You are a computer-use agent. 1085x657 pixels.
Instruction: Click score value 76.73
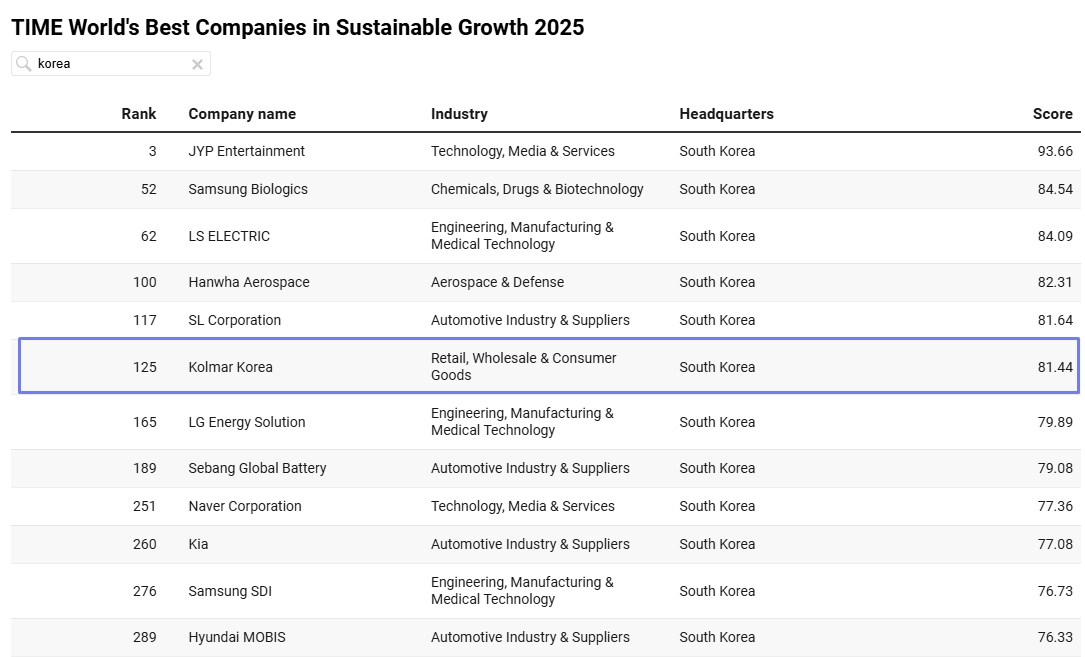1055,591
